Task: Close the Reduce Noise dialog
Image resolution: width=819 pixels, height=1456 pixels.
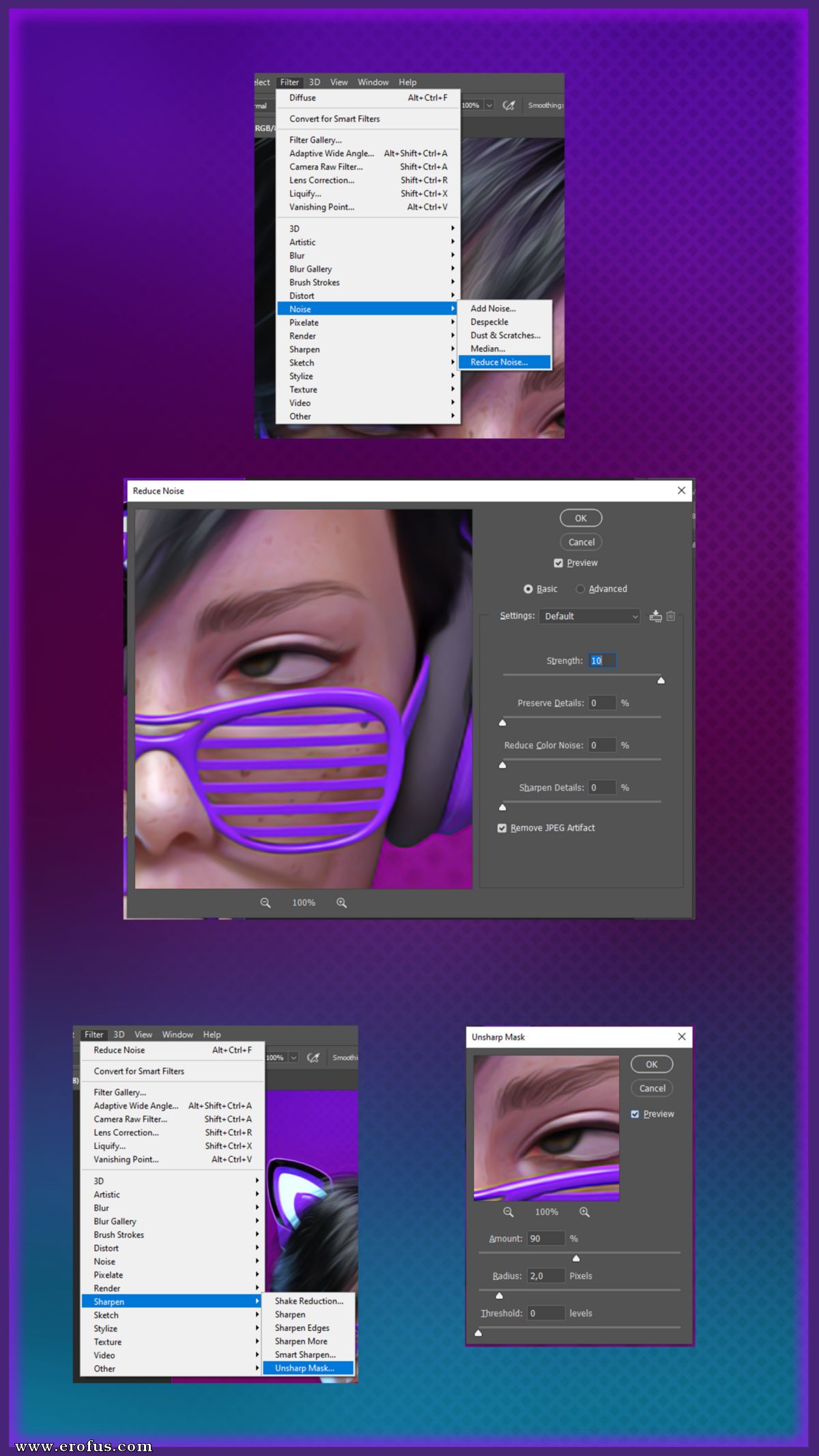Action: (x=681, y=490)
